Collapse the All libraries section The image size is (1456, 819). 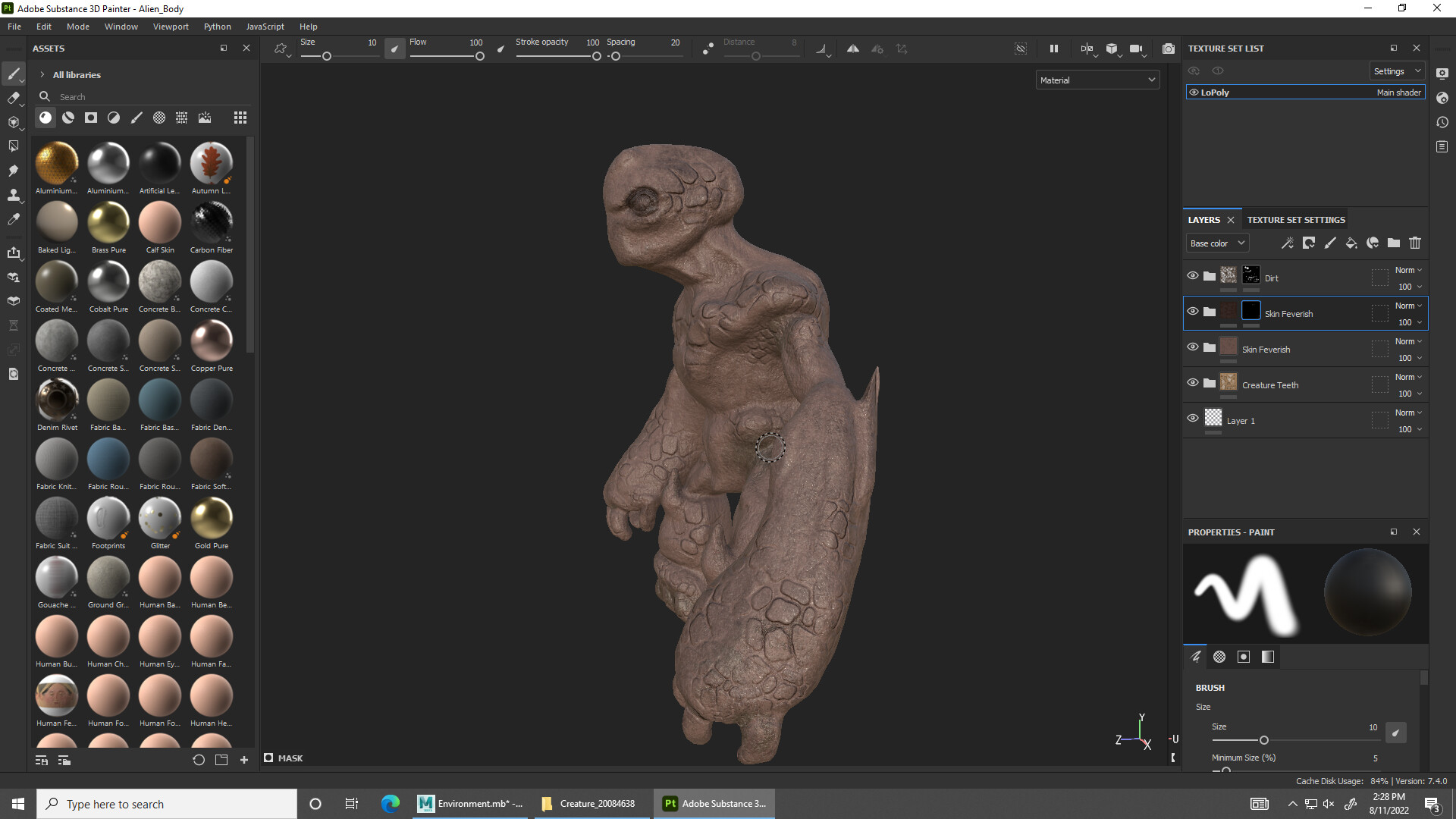[42, 74]
